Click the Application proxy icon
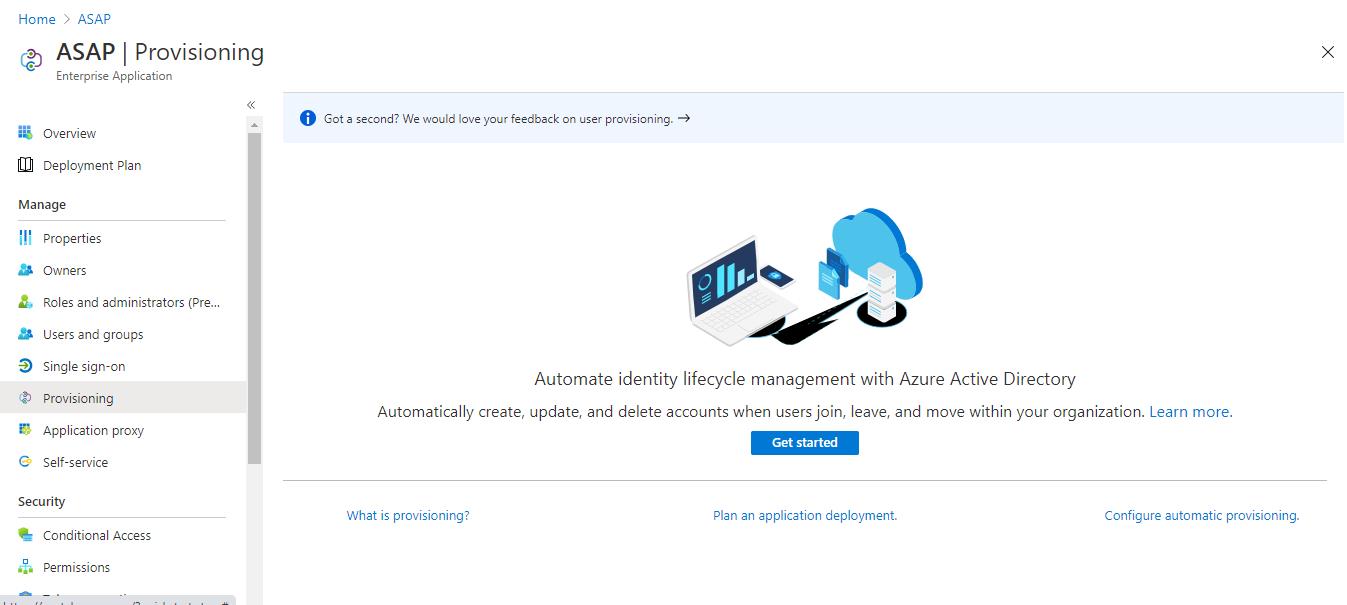1347x605 pixels. click(26, 430)
